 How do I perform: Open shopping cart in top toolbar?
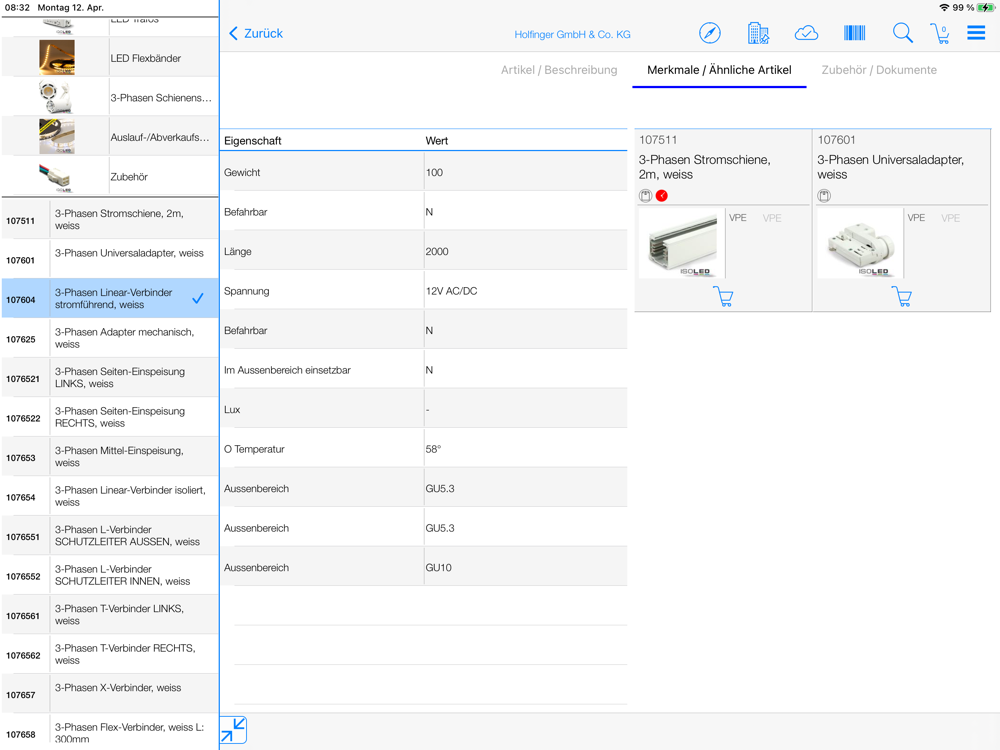pos(941,33)
